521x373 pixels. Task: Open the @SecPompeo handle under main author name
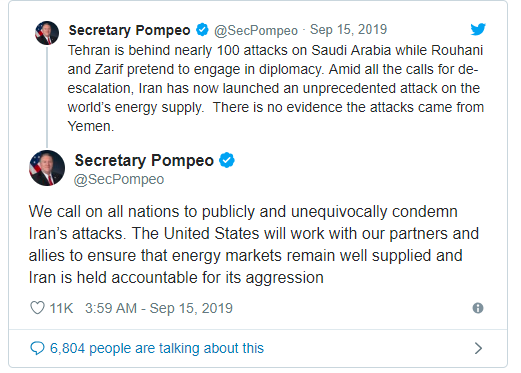click(x=119, y=180)
